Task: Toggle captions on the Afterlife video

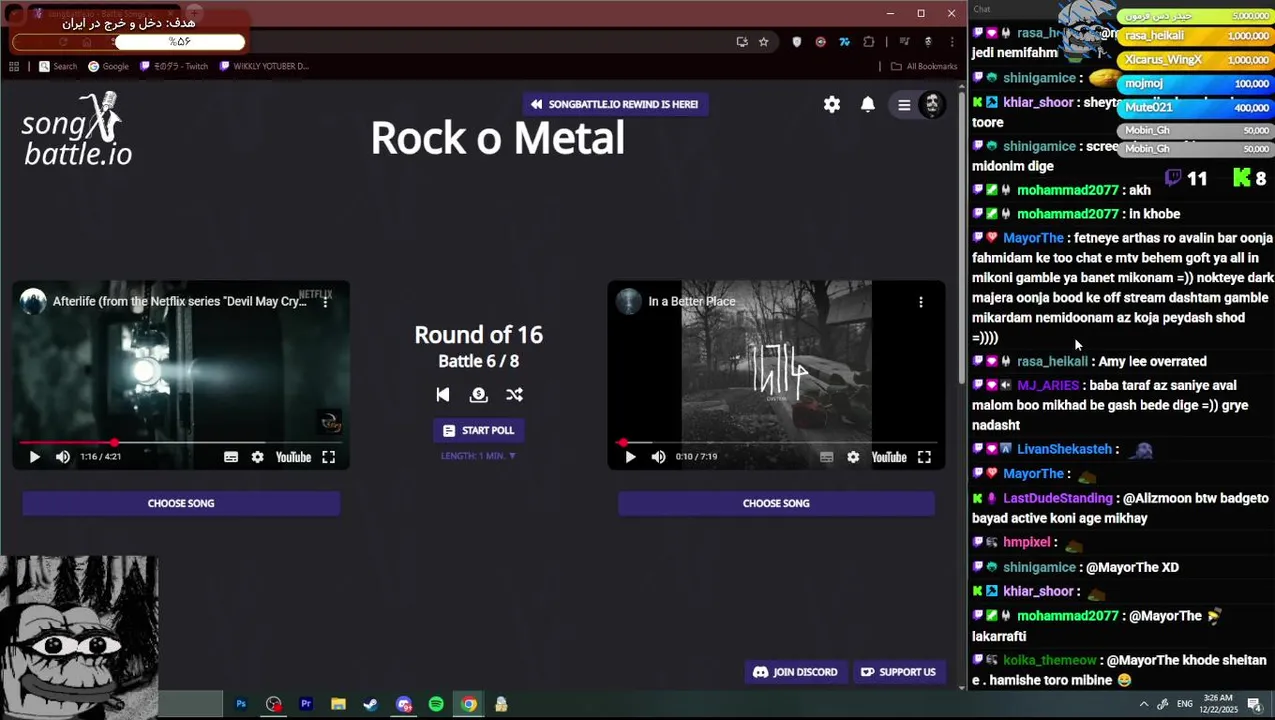Action: (x=231, y=457)
